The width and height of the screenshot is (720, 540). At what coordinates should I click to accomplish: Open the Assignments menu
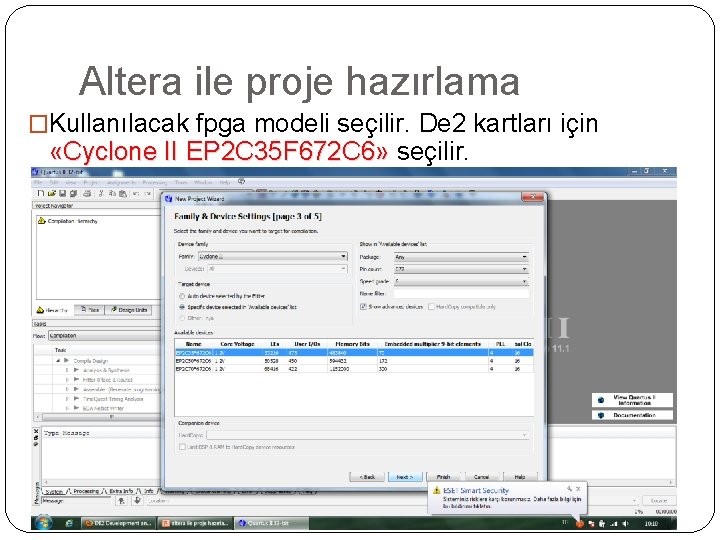[x=121, y=182]
